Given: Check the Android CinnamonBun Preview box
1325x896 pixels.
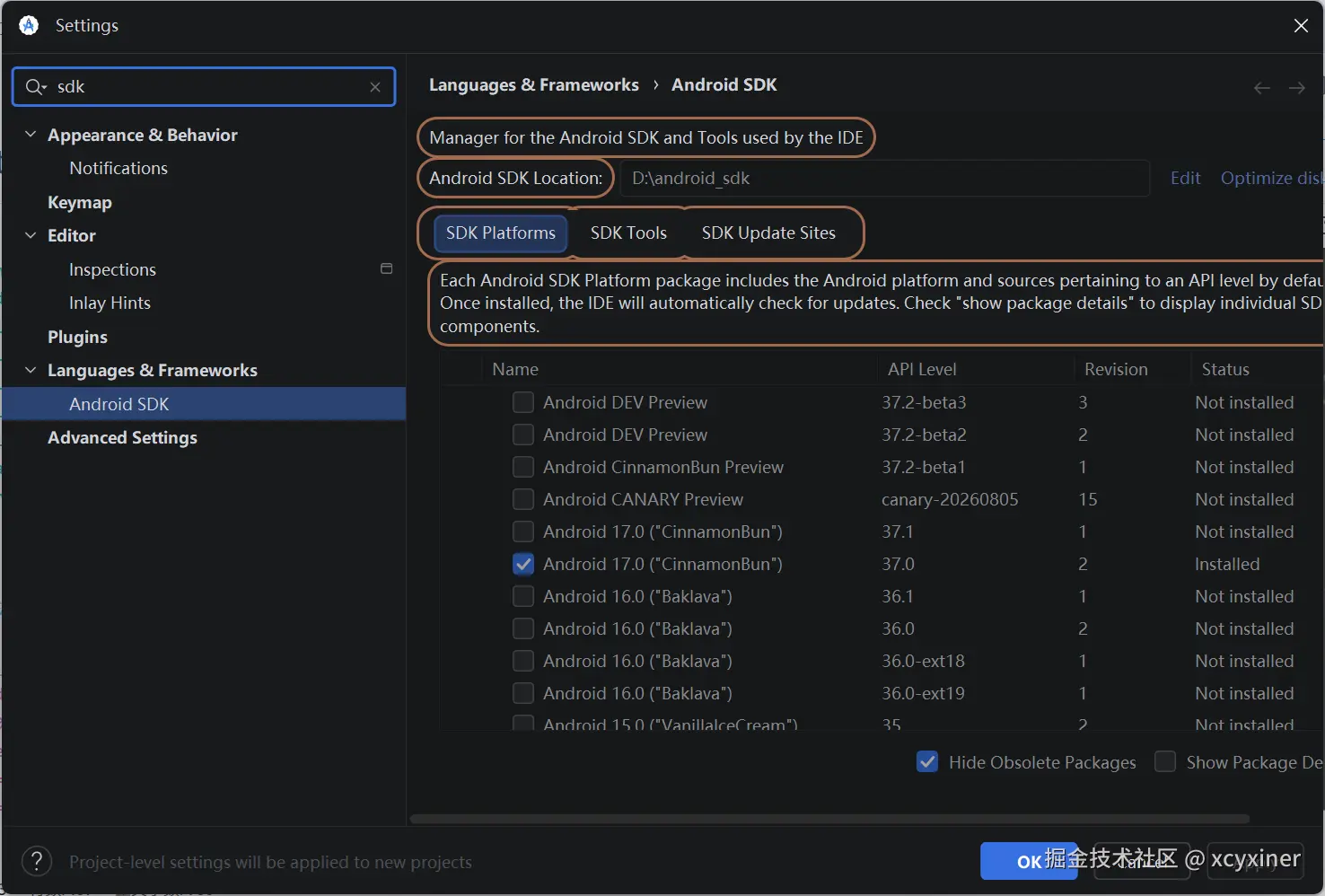Looking at the screenshot, I should click(x=523, y=467).
